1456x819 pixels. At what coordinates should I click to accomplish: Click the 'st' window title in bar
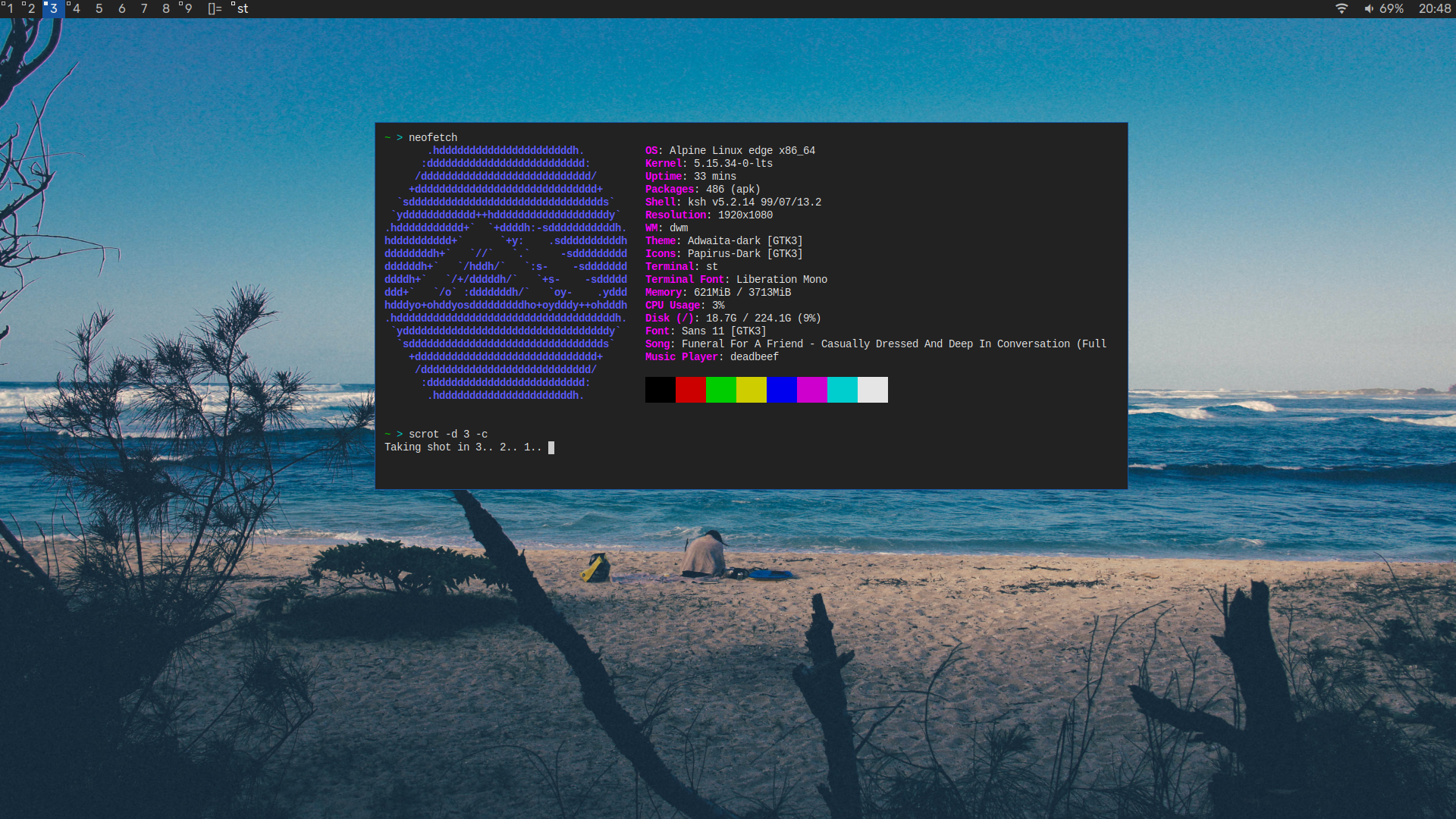point(243,8)
